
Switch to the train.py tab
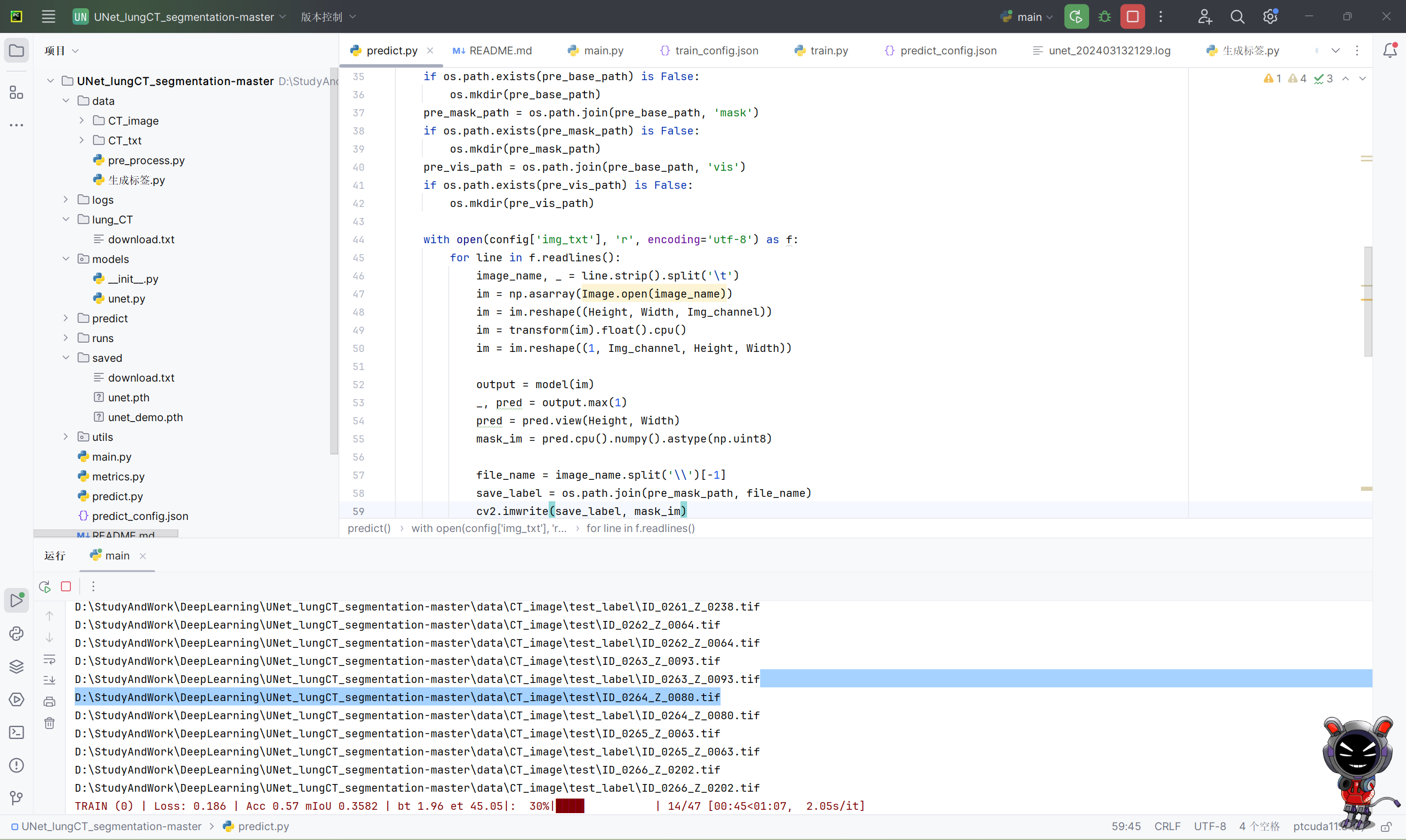point(828,51)
